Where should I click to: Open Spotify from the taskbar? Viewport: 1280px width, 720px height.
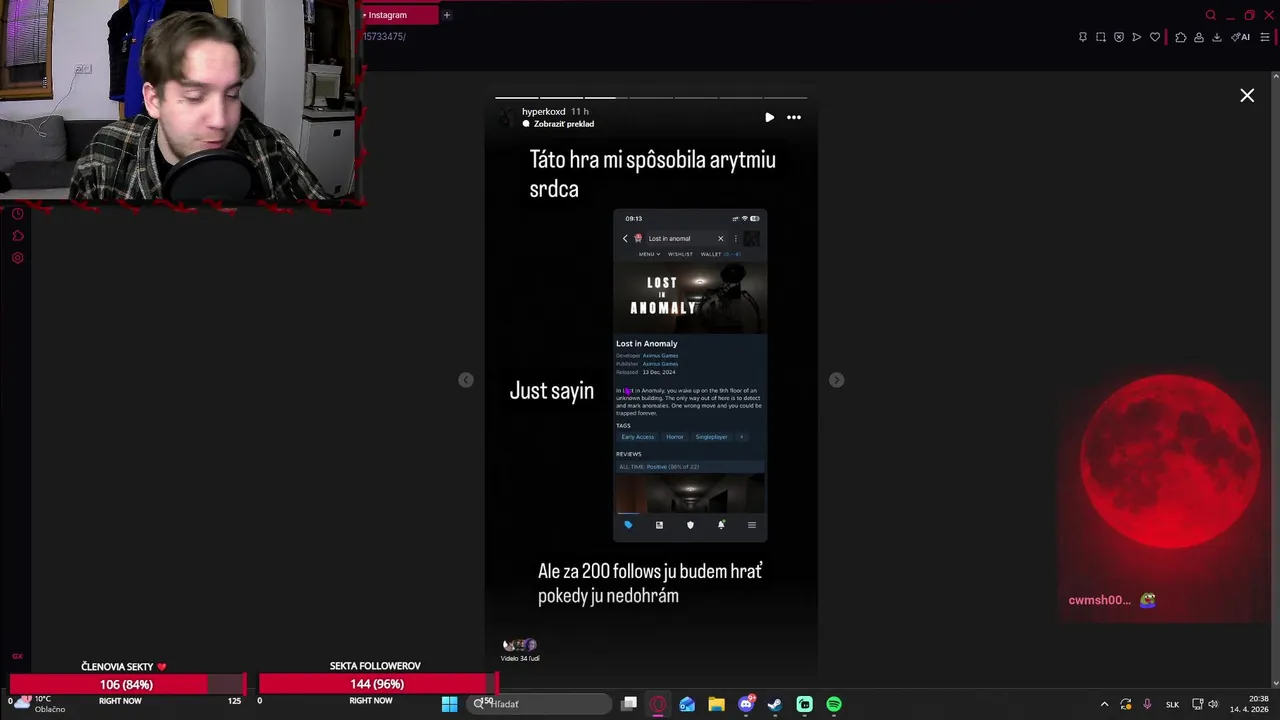834,704
